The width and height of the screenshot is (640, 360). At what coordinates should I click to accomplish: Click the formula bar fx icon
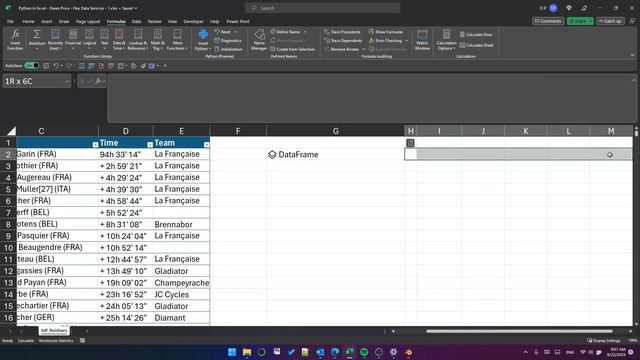point(98,81)
